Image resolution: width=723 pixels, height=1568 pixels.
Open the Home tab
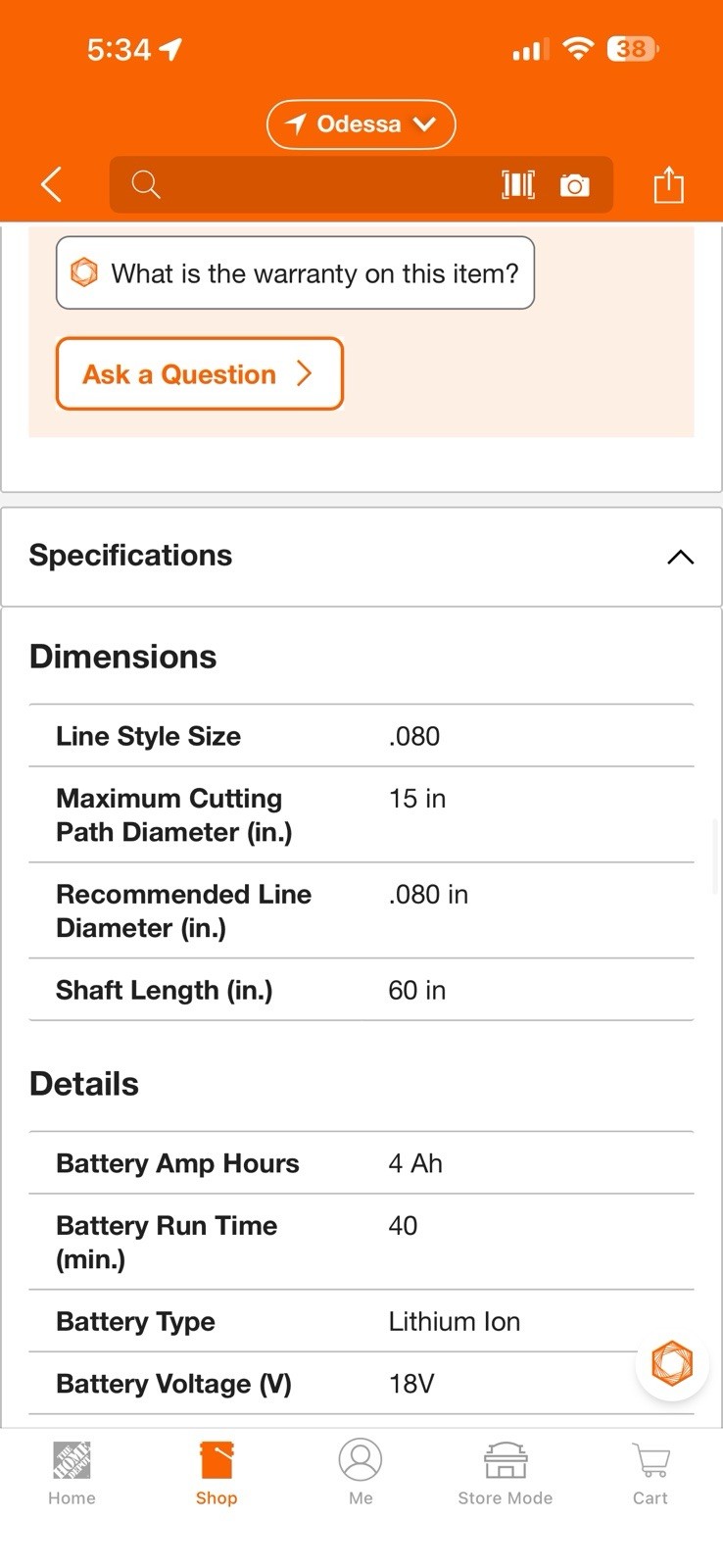click(72, 1473)
